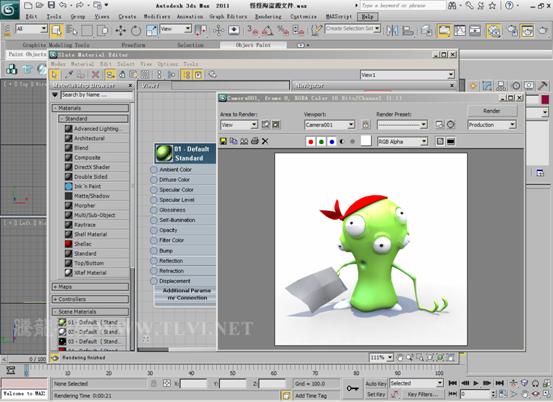This screenshot has height=402, width=553.
Task: Save the rendered image with disk icon
Action: (x=223, y=141)
